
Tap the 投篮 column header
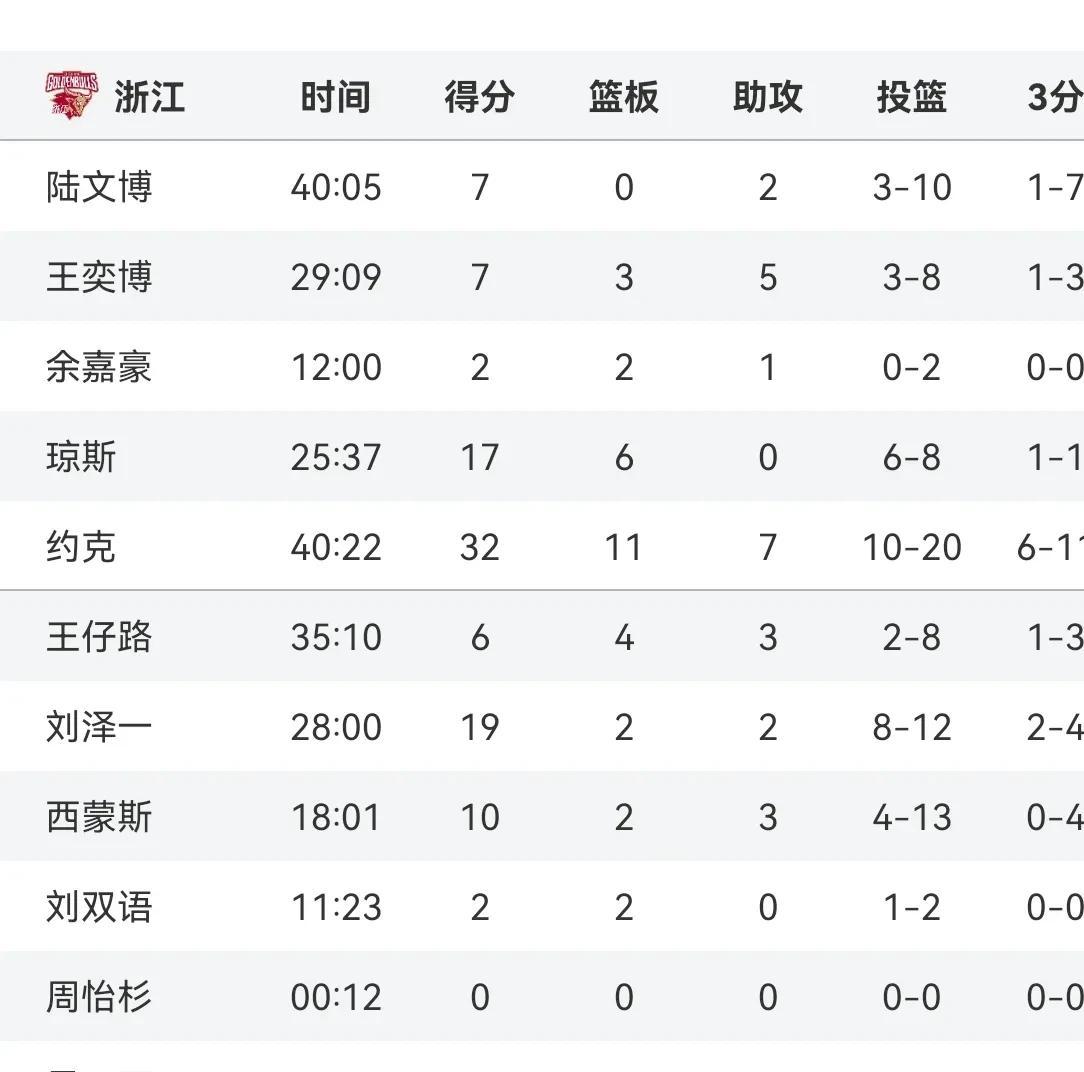911,98
